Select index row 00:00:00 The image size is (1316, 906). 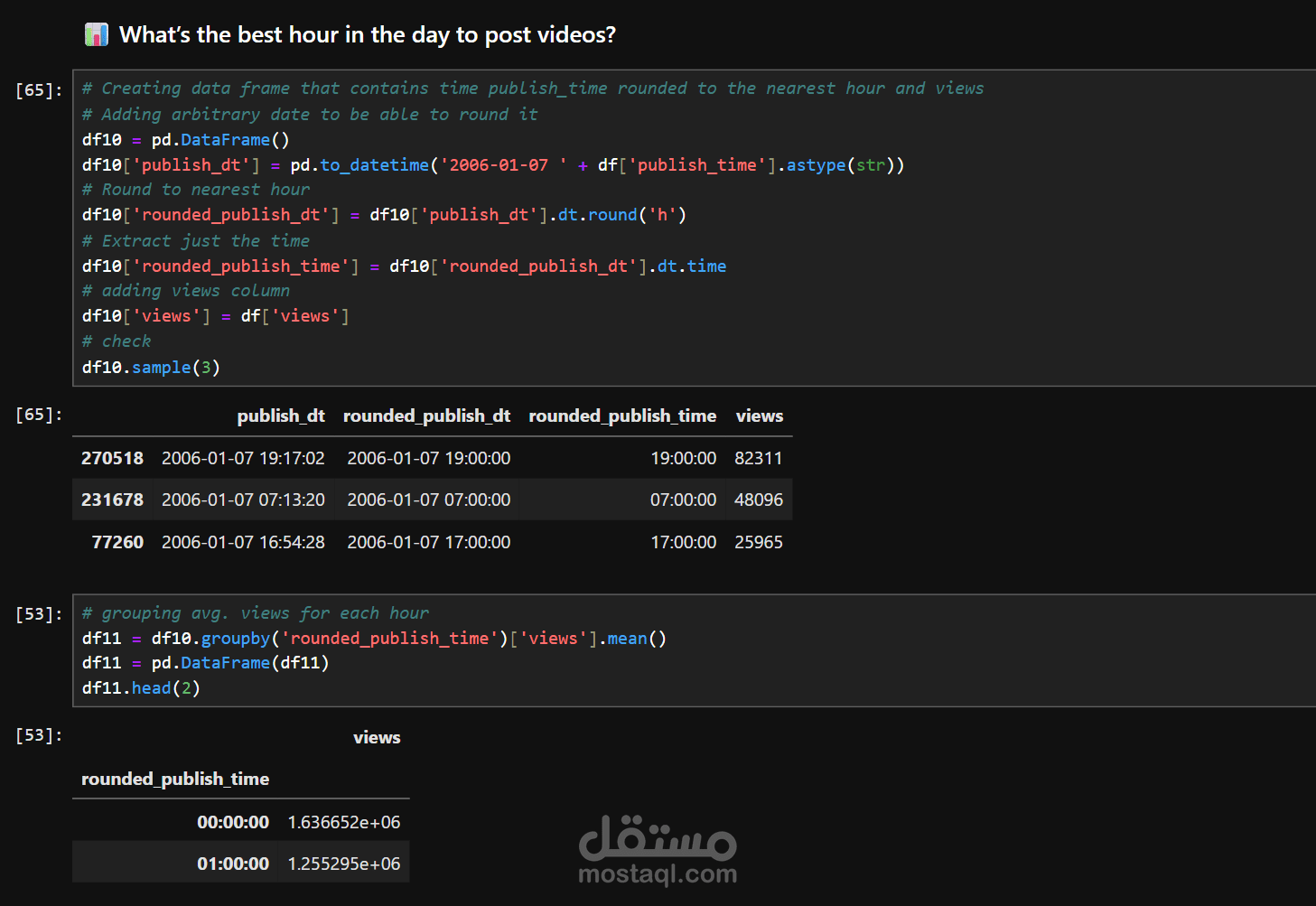pos(233,822)
